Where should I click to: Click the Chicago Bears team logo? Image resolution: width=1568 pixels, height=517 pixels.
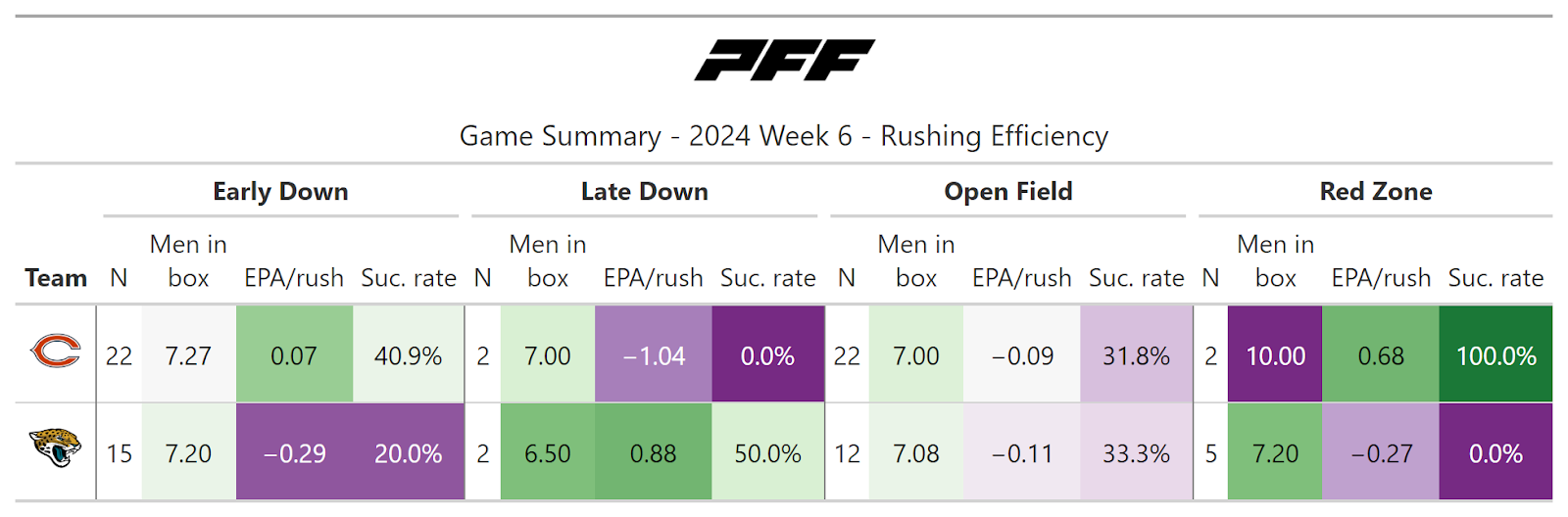(x=56, y=352)
